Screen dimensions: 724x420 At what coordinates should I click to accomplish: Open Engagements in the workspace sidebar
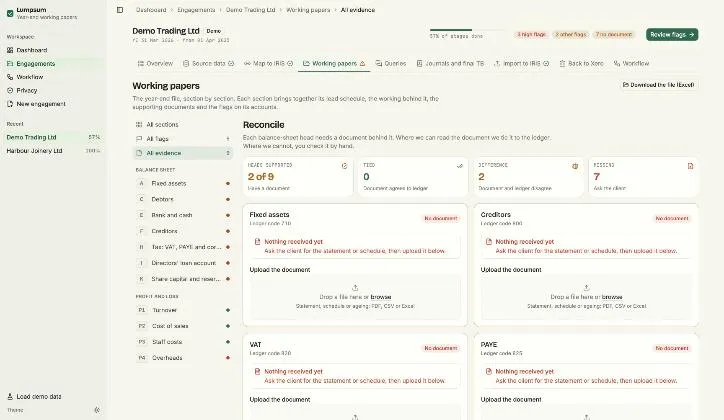pyautogui.click(x=53, y=64)
